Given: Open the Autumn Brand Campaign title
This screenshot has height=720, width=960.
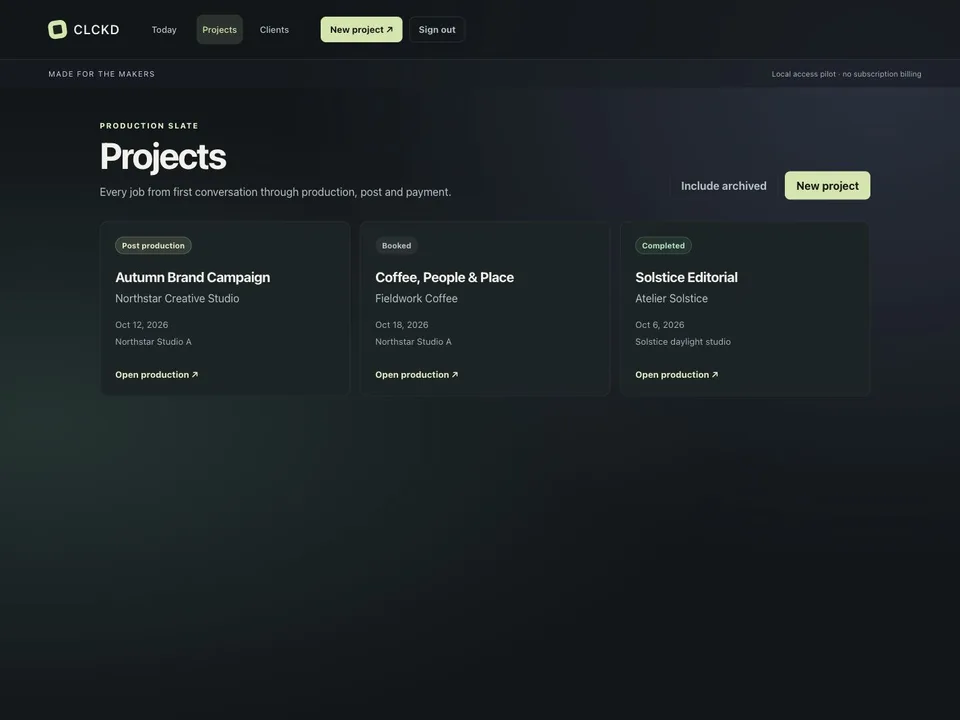Looking at the screenshot, I should 192,277.
